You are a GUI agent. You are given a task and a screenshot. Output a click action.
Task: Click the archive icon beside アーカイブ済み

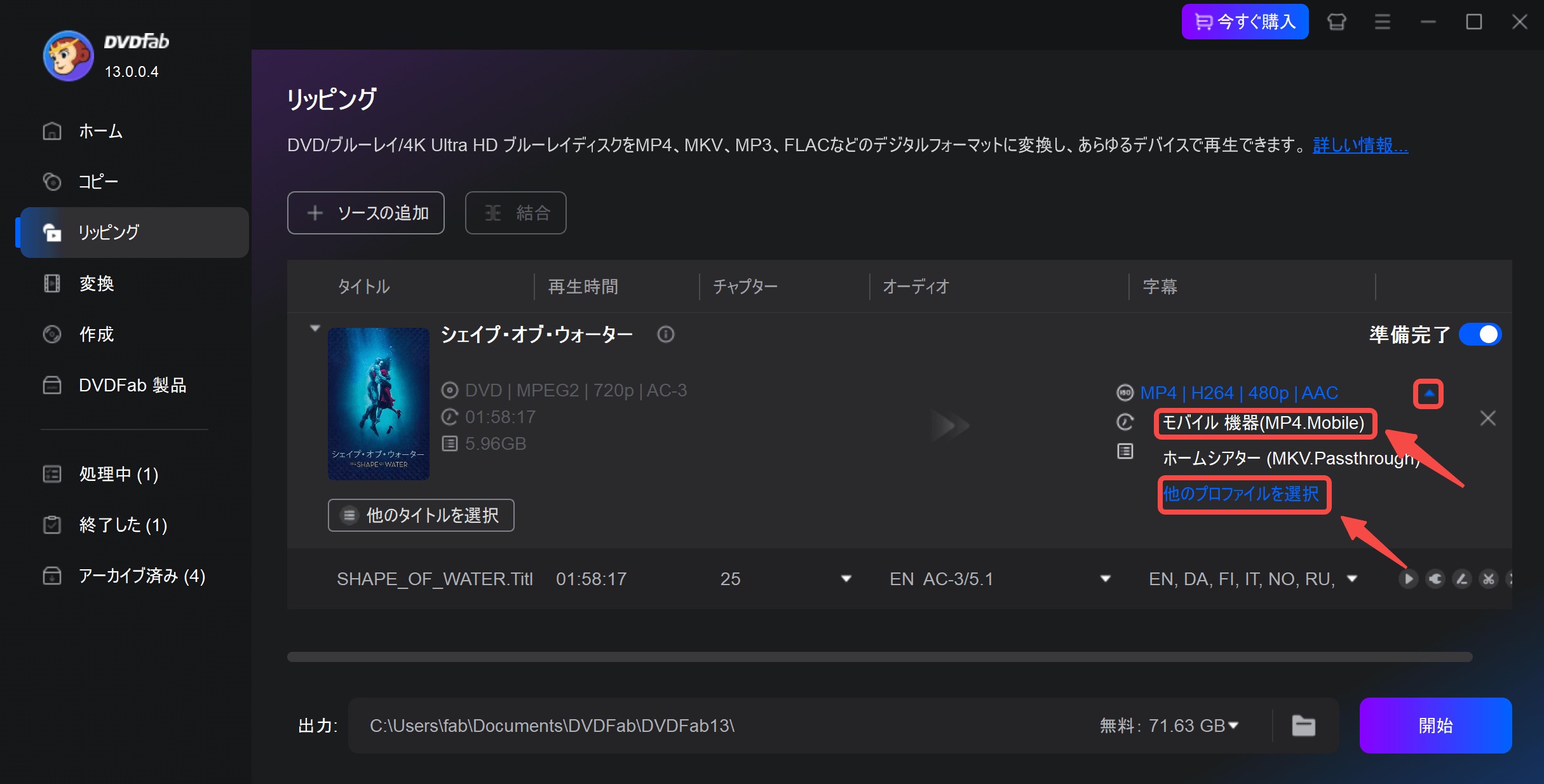coord(52,576)
